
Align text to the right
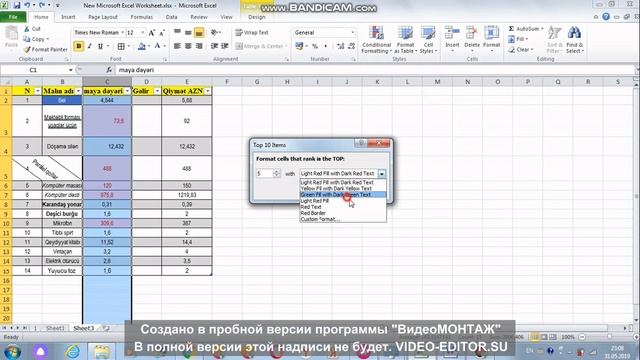pos(199,46)
